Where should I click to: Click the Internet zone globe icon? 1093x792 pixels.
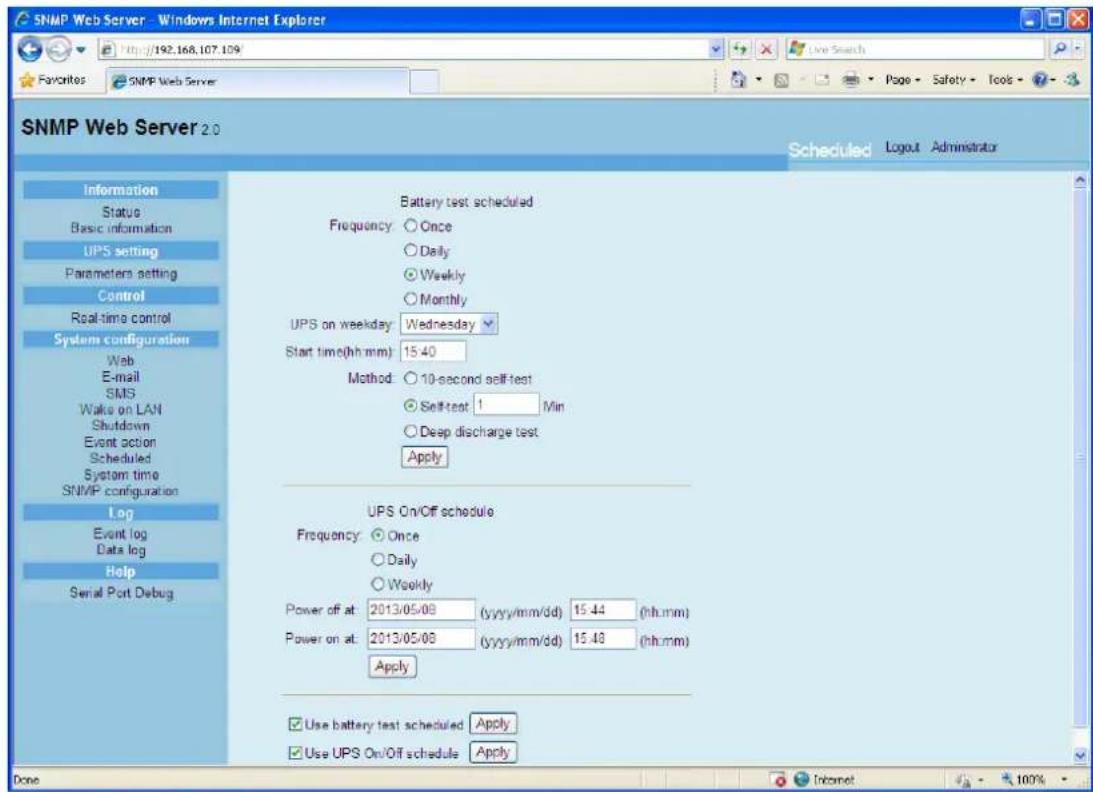(802, 779)
